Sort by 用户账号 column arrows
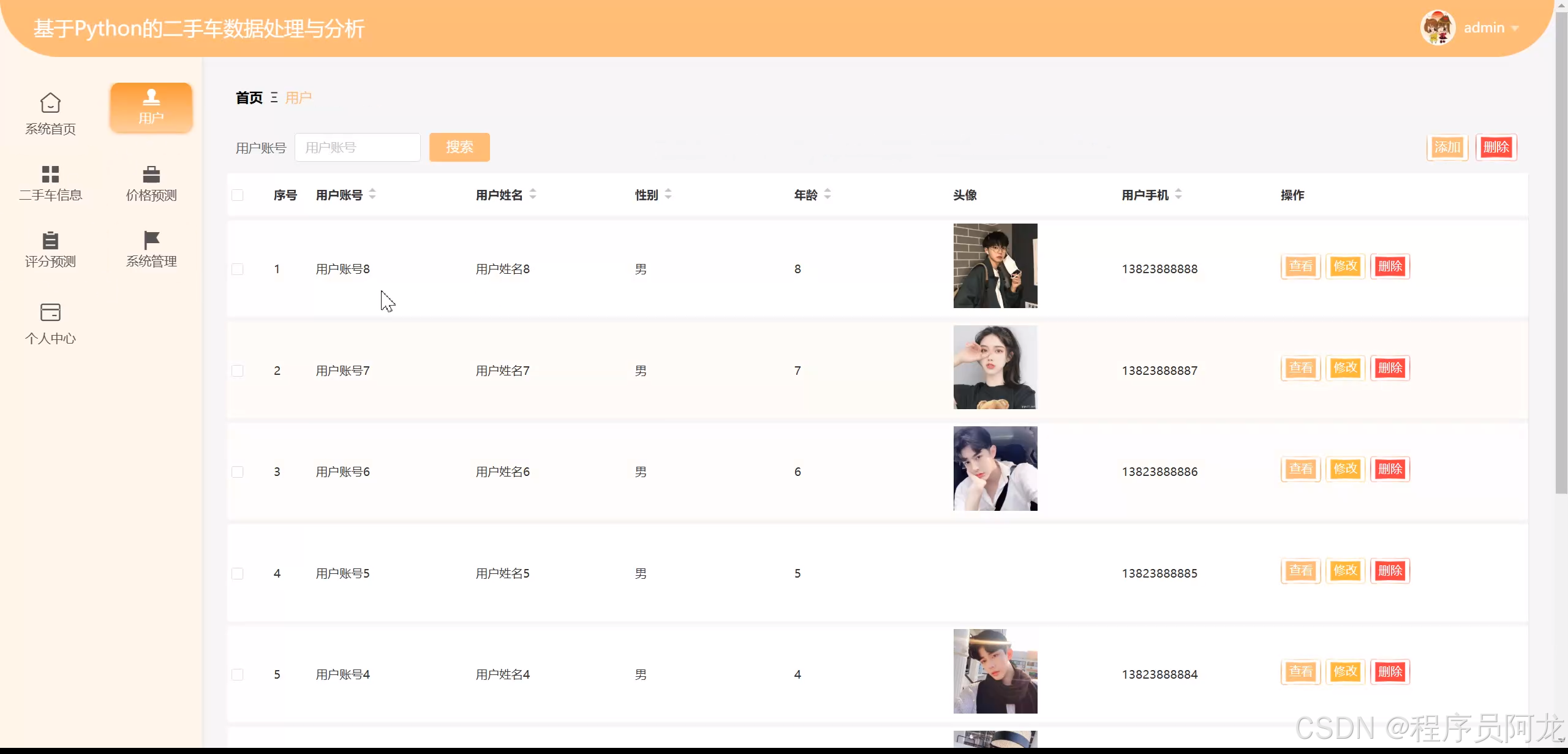 coord(372,195)
